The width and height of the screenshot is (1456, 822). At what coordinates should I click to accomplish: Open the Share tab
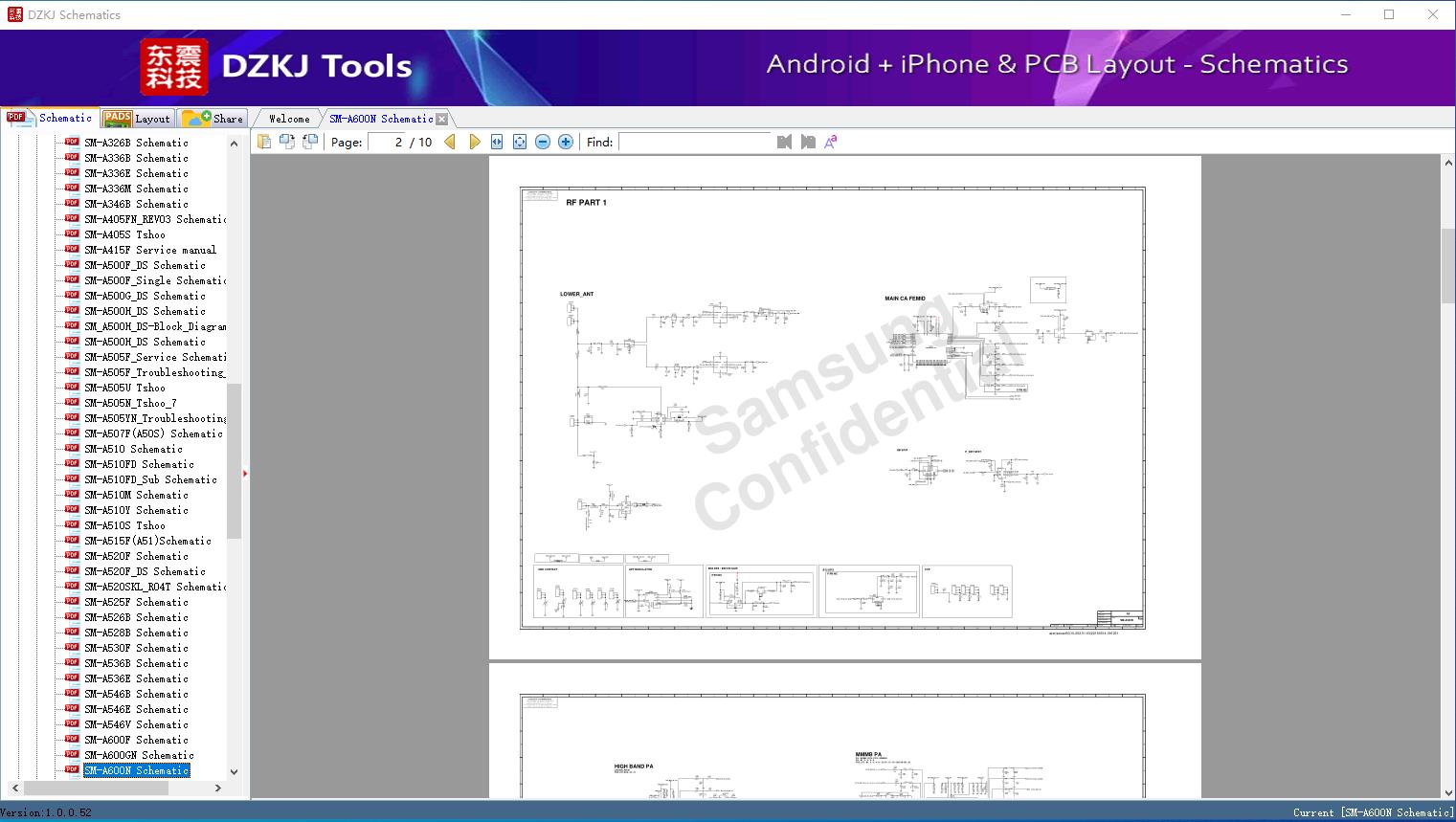(x=213, y=119)
